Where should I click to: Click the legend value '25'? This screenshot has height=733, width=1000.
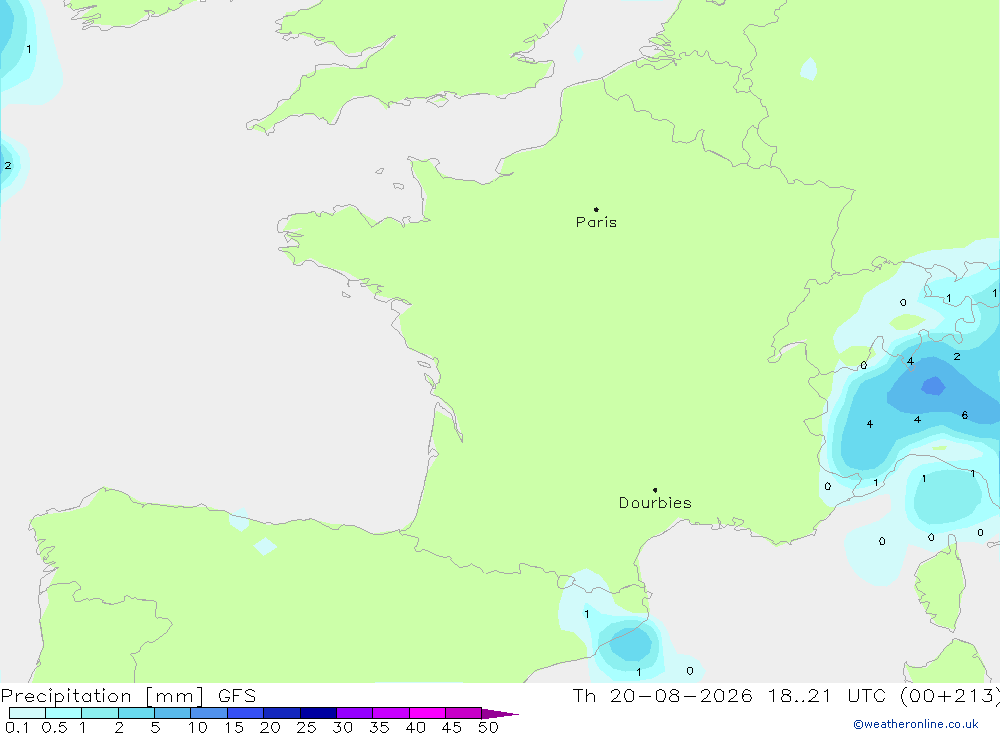click(306, 727)
